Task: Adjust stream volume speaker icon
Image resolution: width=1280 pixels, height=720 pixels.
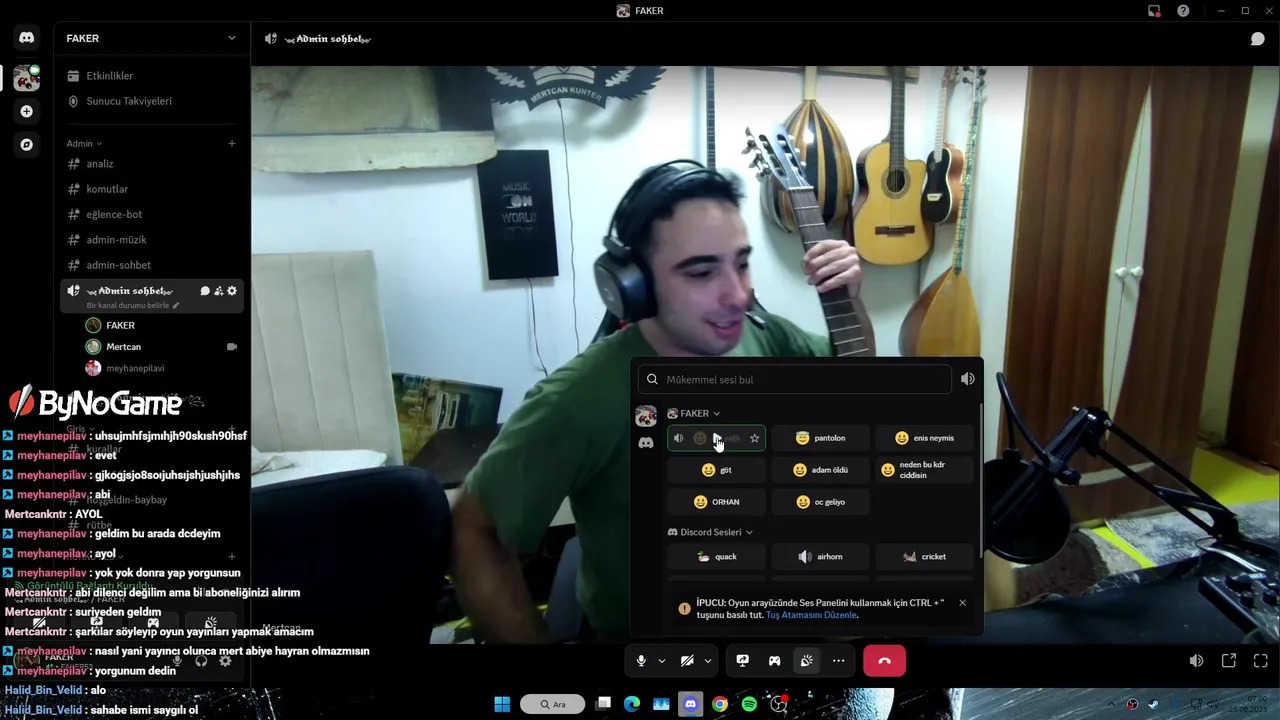Action: click(x=1196, y=661)
